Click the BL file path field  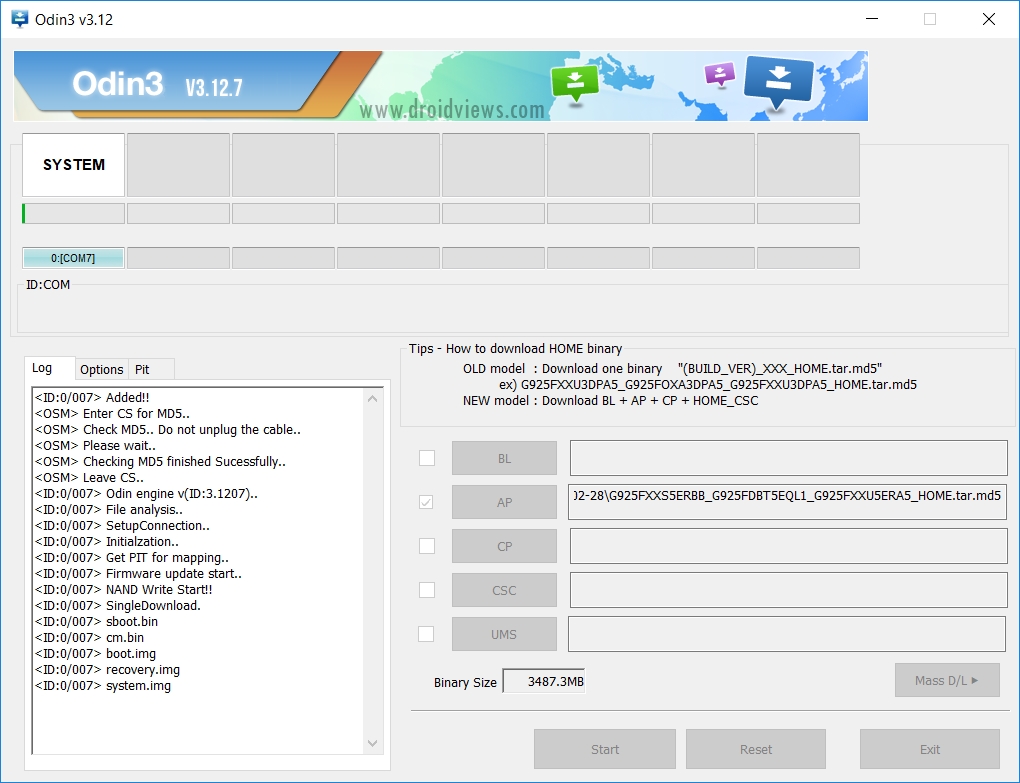788,458
